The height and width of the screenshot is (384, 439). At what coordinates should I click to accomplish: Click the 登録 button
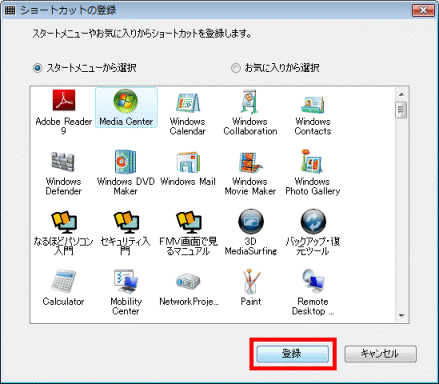(x=292, y=354)
